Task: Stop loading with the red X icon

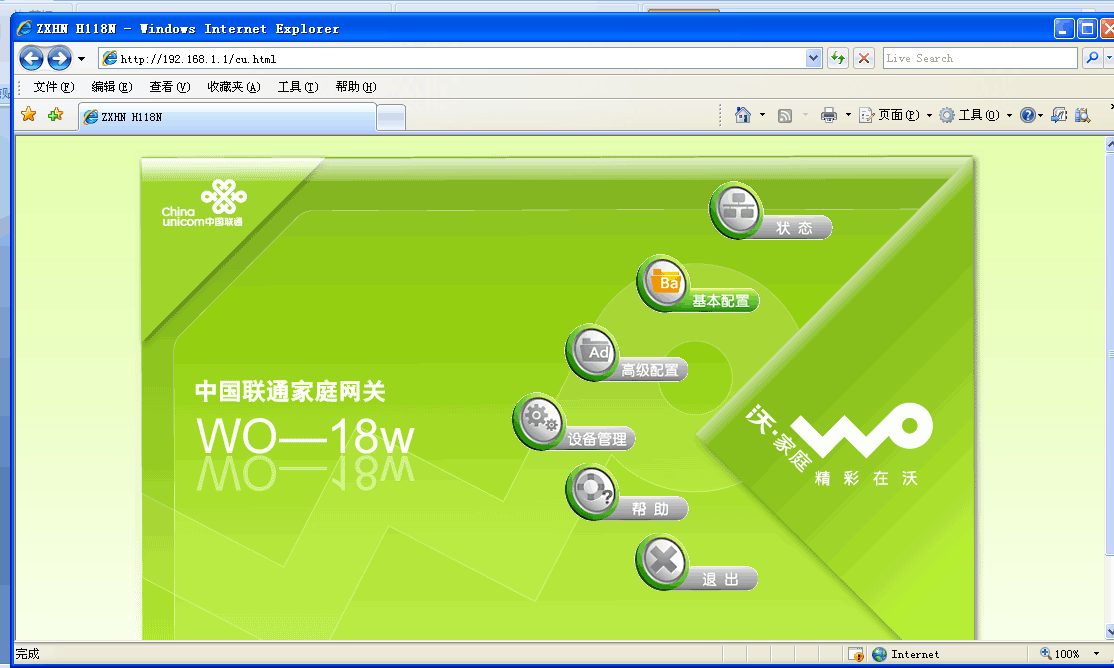Action: (864, 58)
